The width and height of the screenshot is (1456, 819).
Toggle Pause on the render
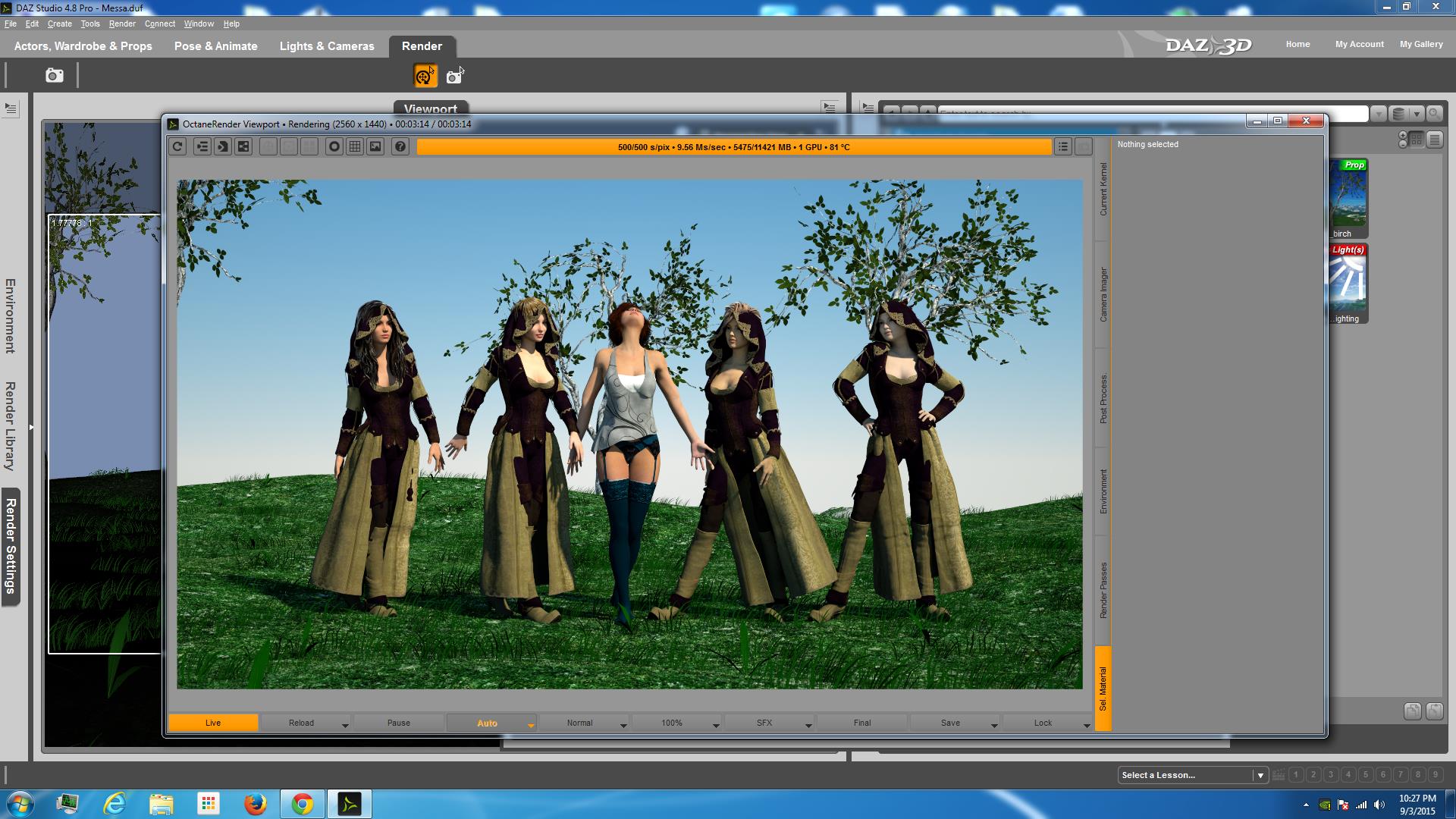pyautogui.click(x=398, y=723)
